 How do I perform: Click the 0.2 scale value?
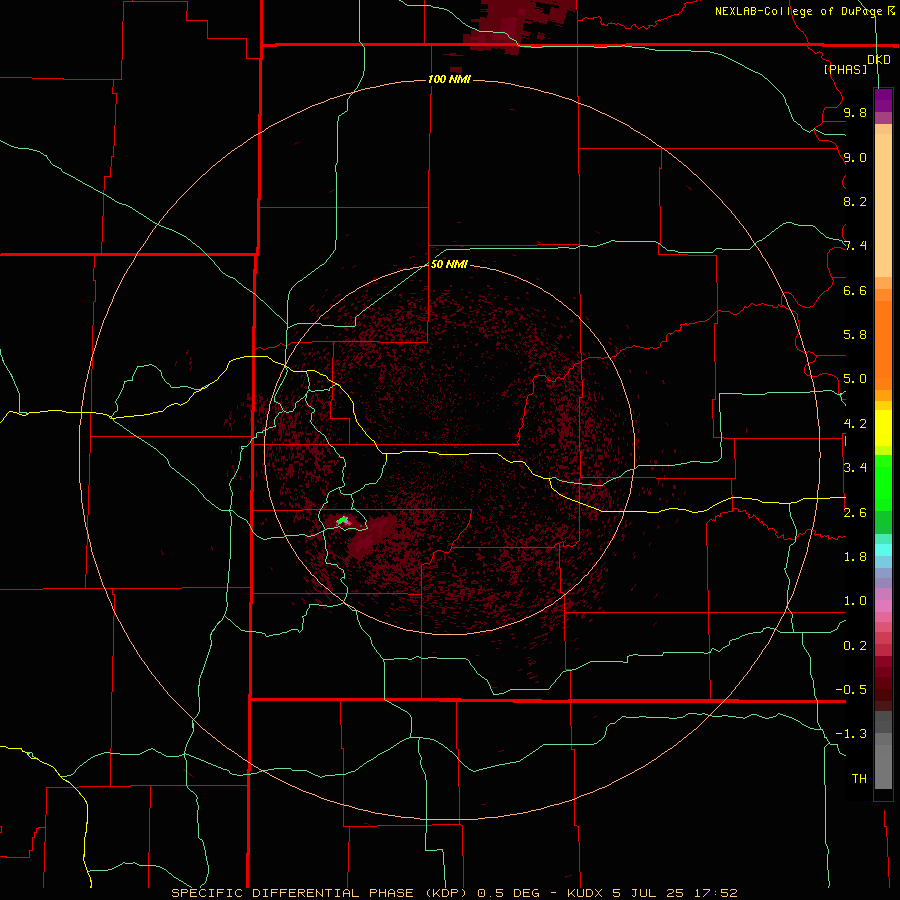click(x=855, y=646)
